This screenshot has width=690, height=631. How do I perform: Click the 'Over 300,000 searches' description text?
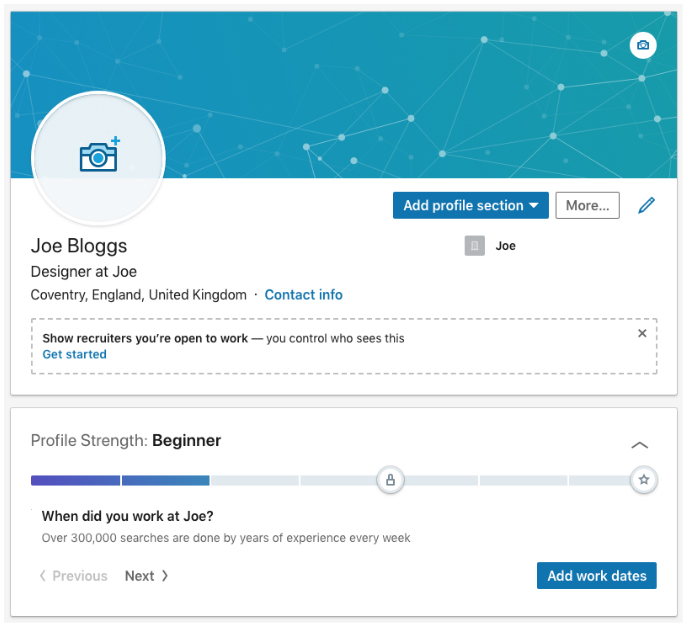[x=226, y=538]
